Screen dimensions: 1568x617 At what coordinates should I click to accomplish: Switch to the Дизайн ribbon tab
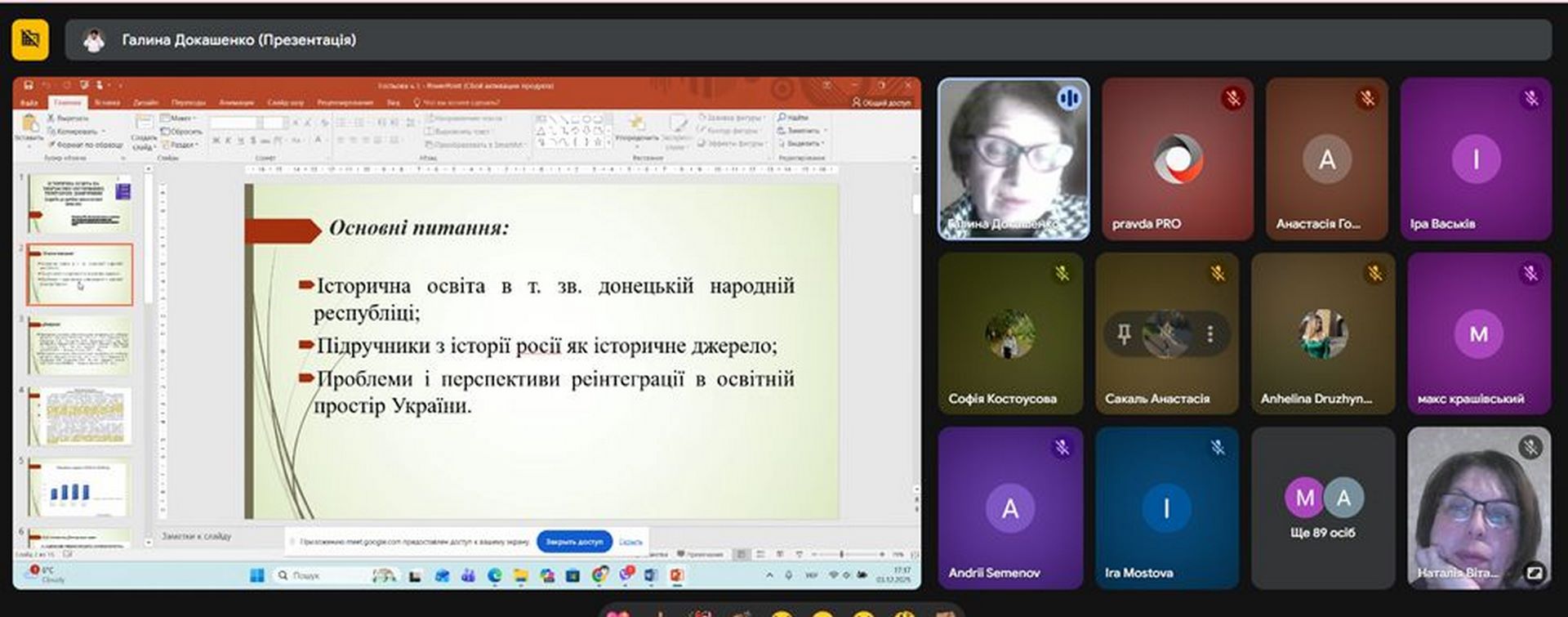point(145,103)
